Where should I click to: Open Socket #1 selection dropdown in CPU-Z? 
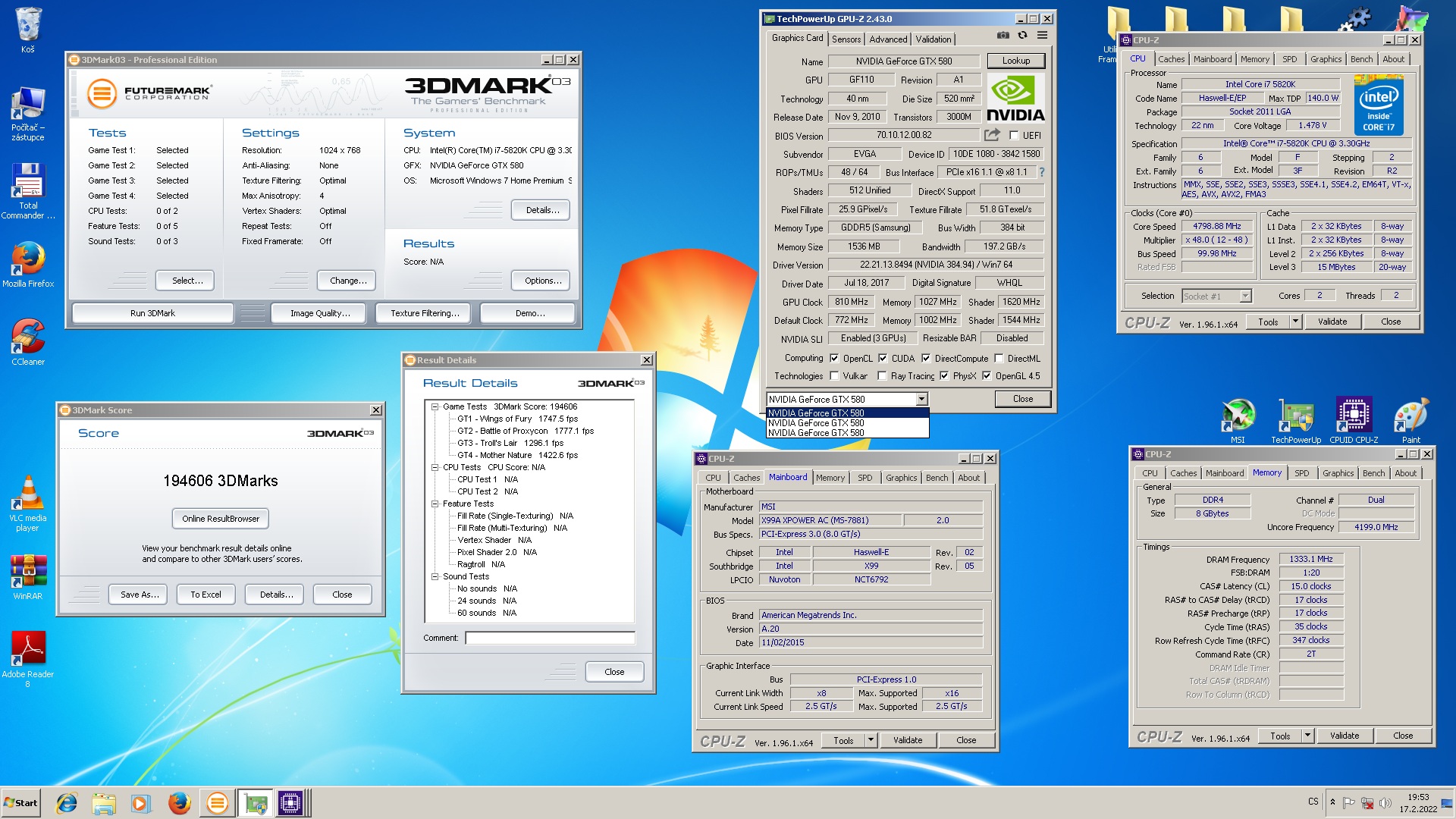pos(1244,296)
